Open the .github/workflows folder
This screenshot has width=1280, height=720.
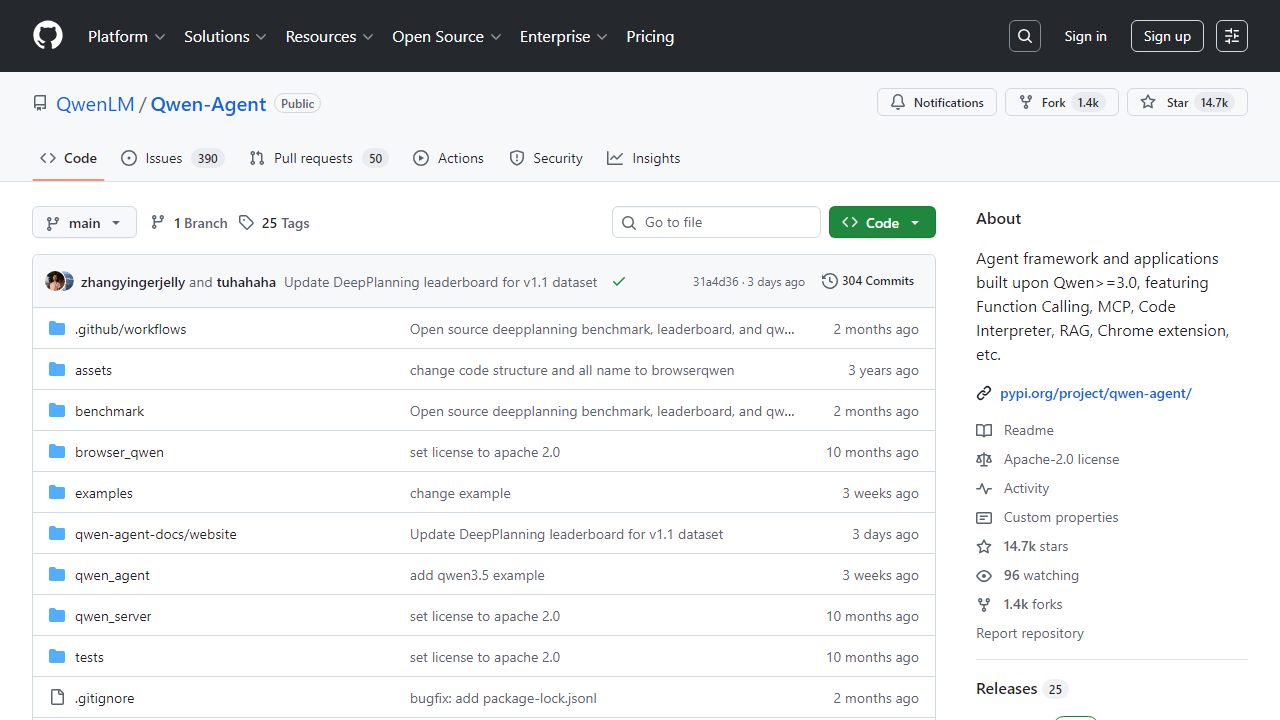click(x=130, y=329)
